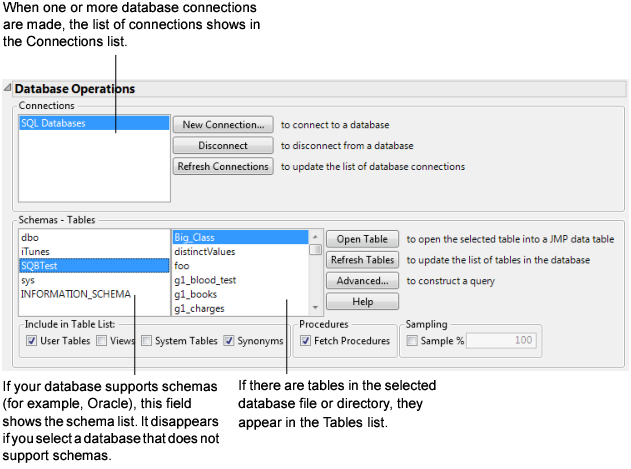Click the Refresh Tables button
631x469 pixels.
[362, 260]
